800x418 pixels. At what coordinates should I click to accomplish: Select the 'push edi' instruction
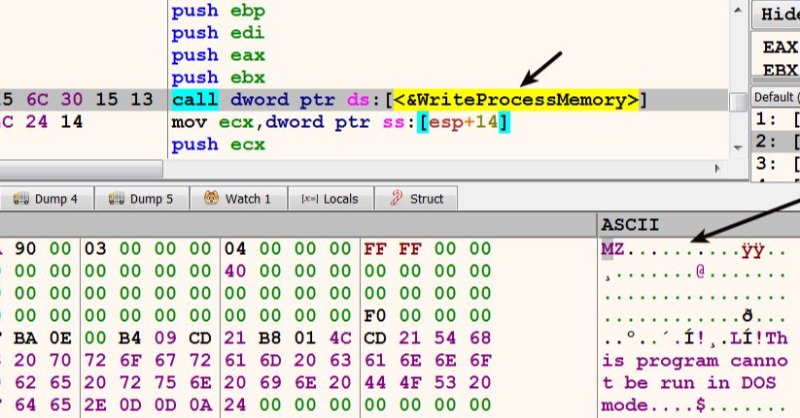point(218,33)
